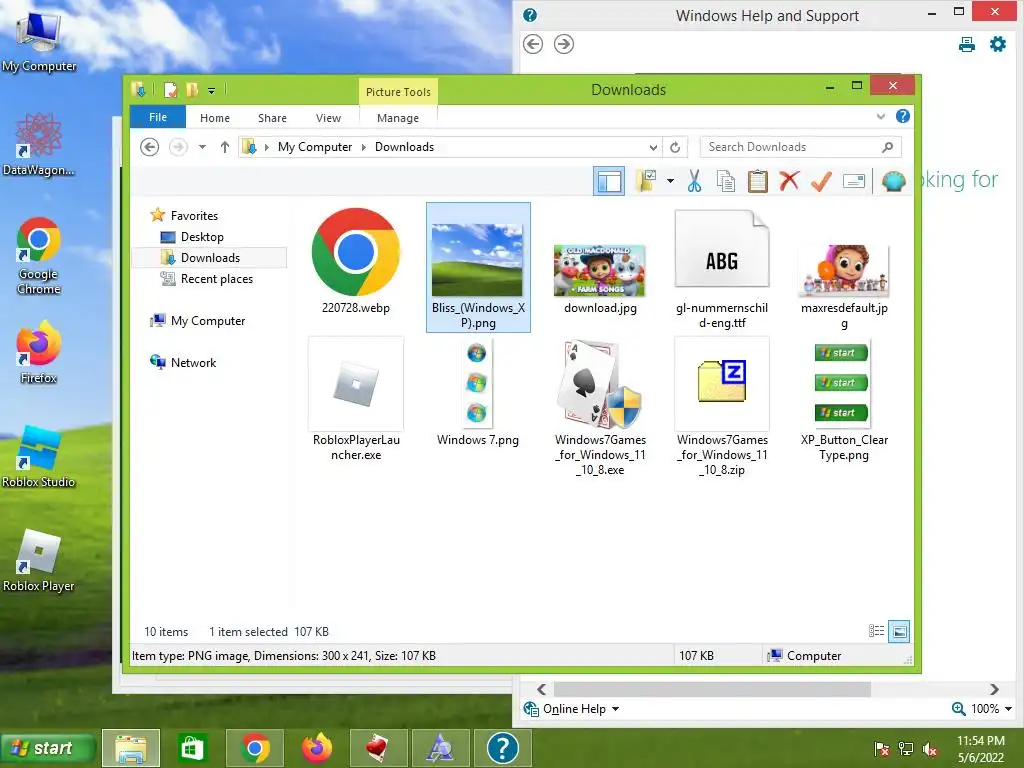
Task: Open Windows Store from the taskbar
Action: (x=191, y=748)
